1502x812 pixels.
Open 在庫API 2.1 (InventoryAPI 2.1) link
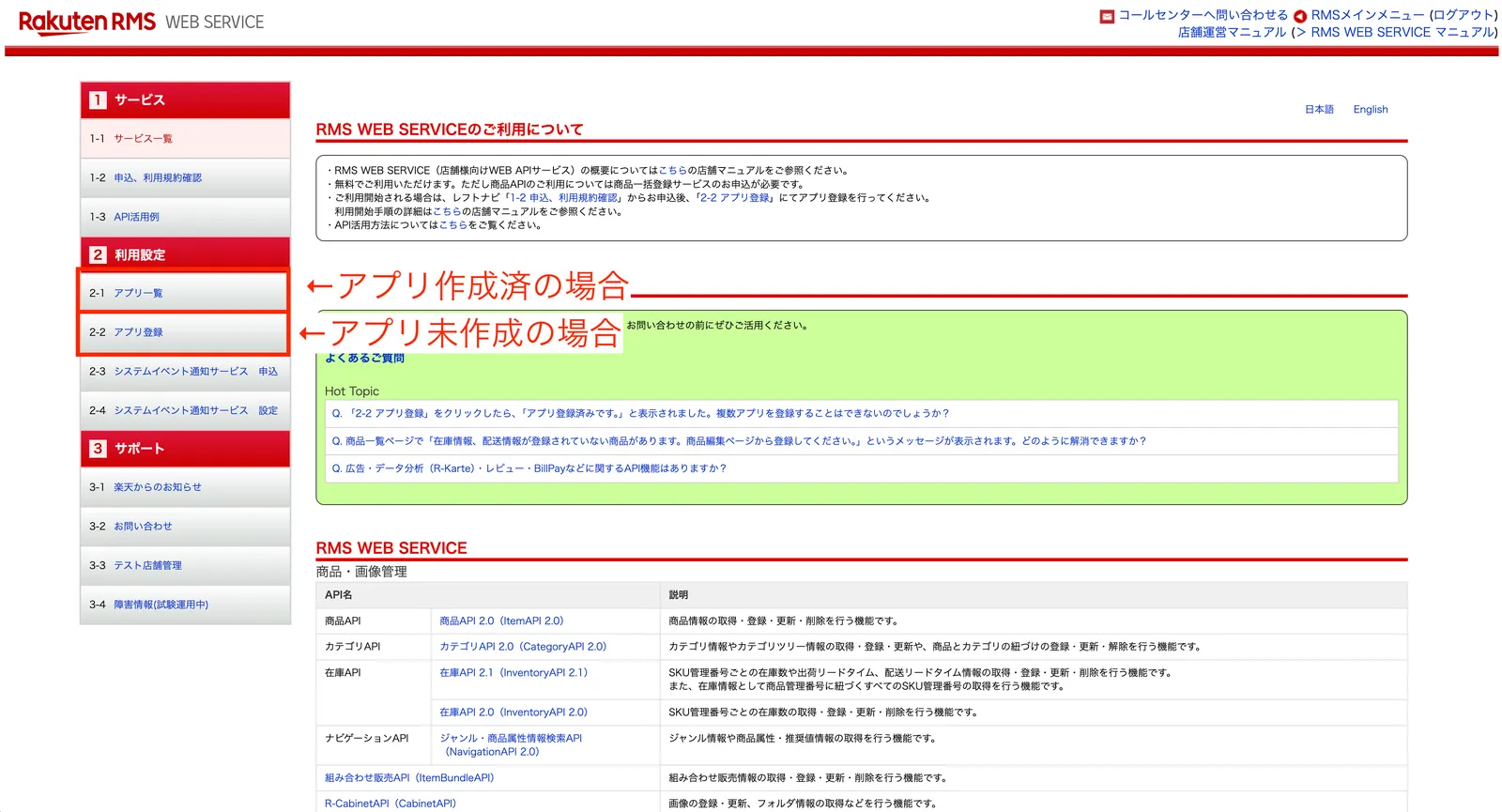tap(513, 673)
